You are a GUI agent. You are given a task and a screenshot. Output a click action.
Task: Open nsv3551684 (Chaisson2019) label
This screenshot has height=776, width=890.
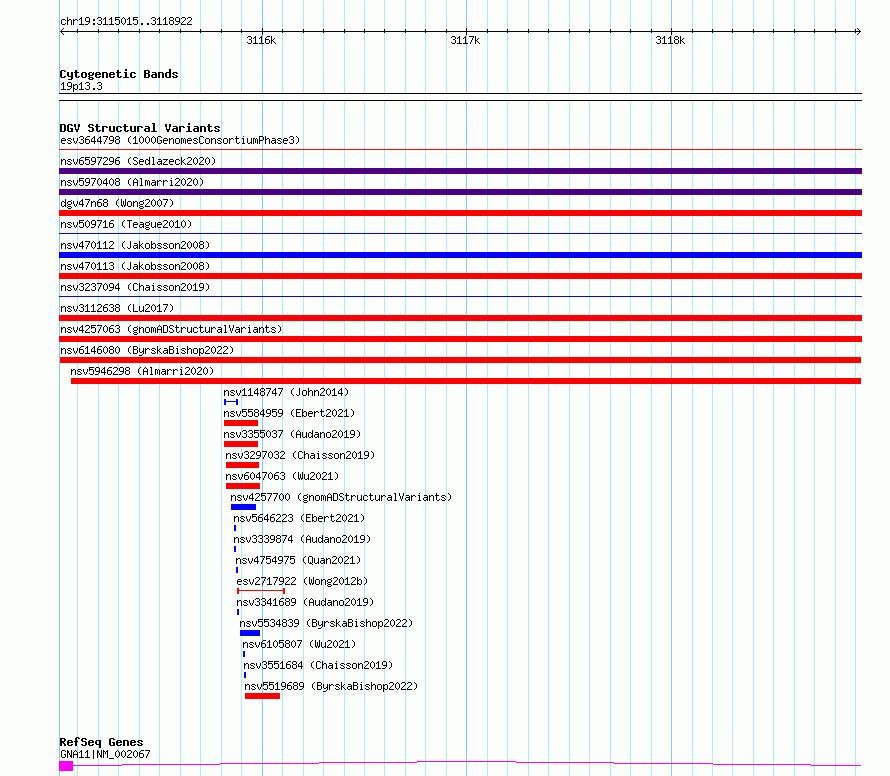[x=318, y=665]
